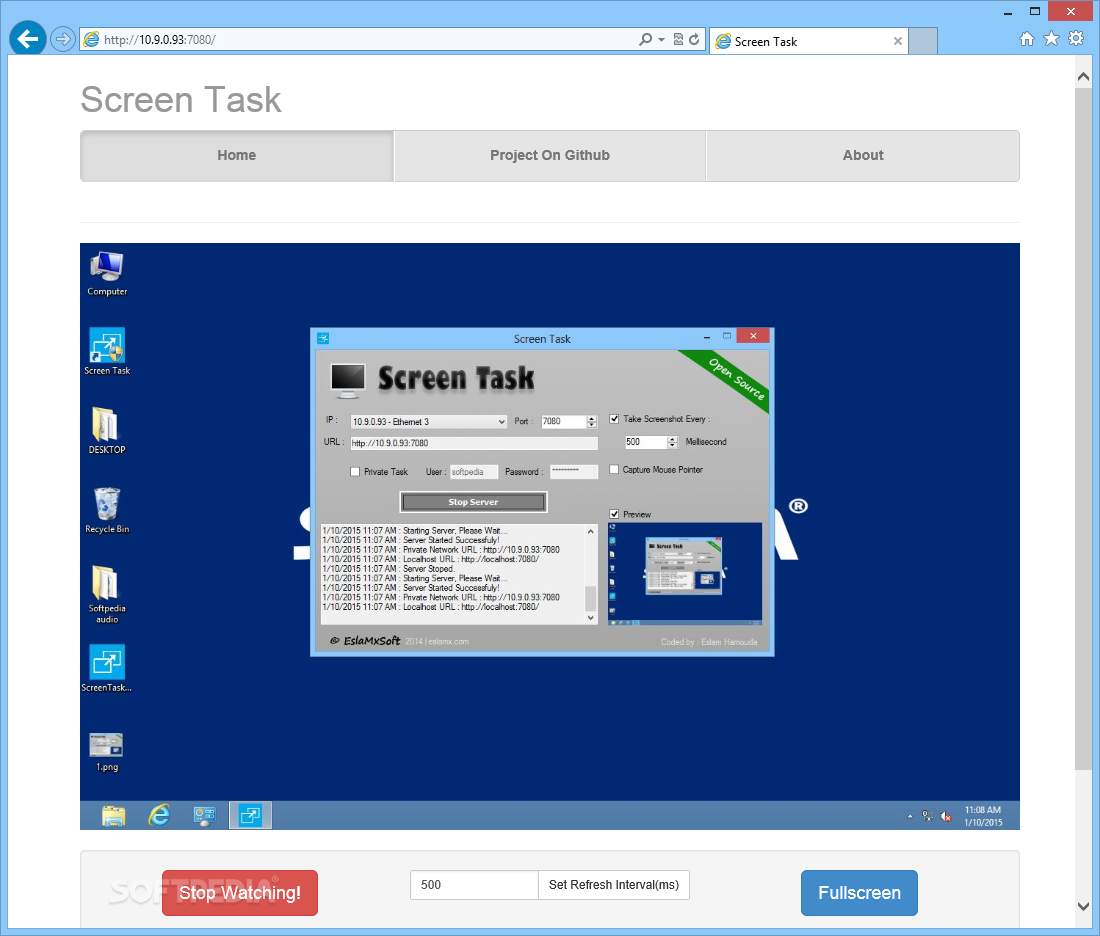Click the browser forward arrow button
The width and height of the screenshot is (1100, 936).
63,39
